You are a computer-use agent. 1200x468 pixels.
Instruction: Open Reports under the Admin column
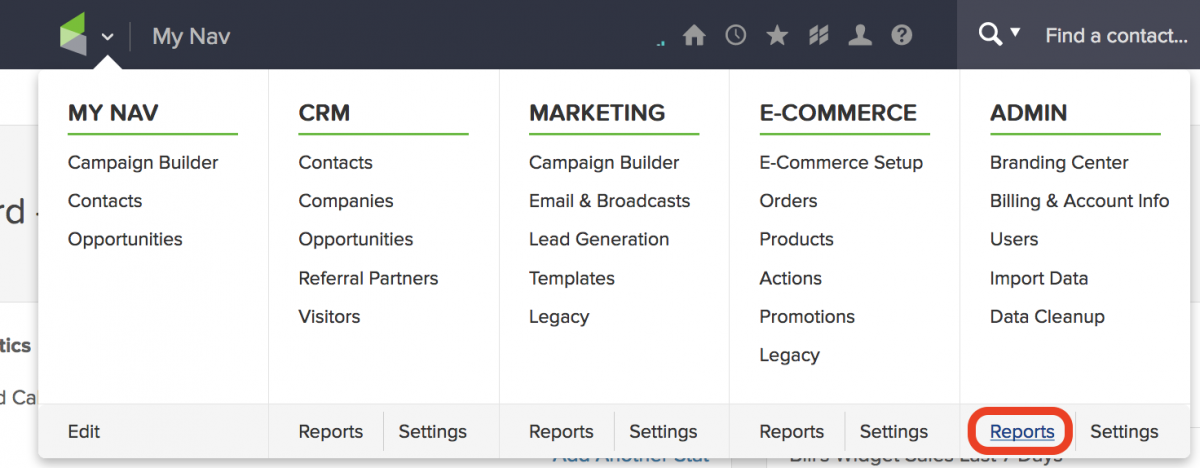(1022, 432)
